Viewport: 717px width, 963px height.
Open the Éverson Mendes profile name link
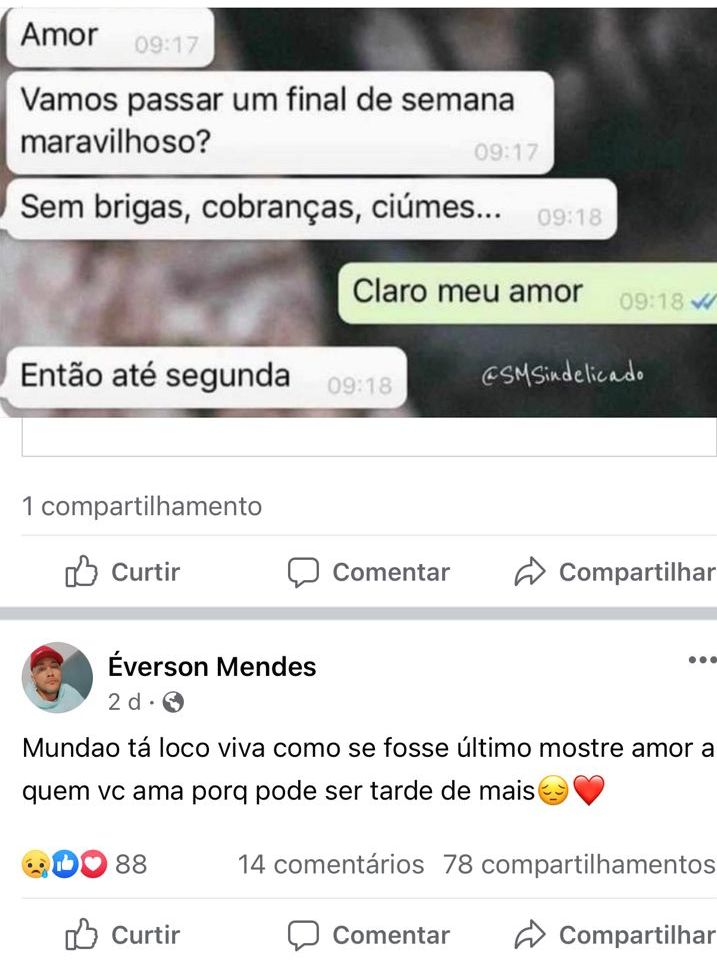(x=212, y=666)
